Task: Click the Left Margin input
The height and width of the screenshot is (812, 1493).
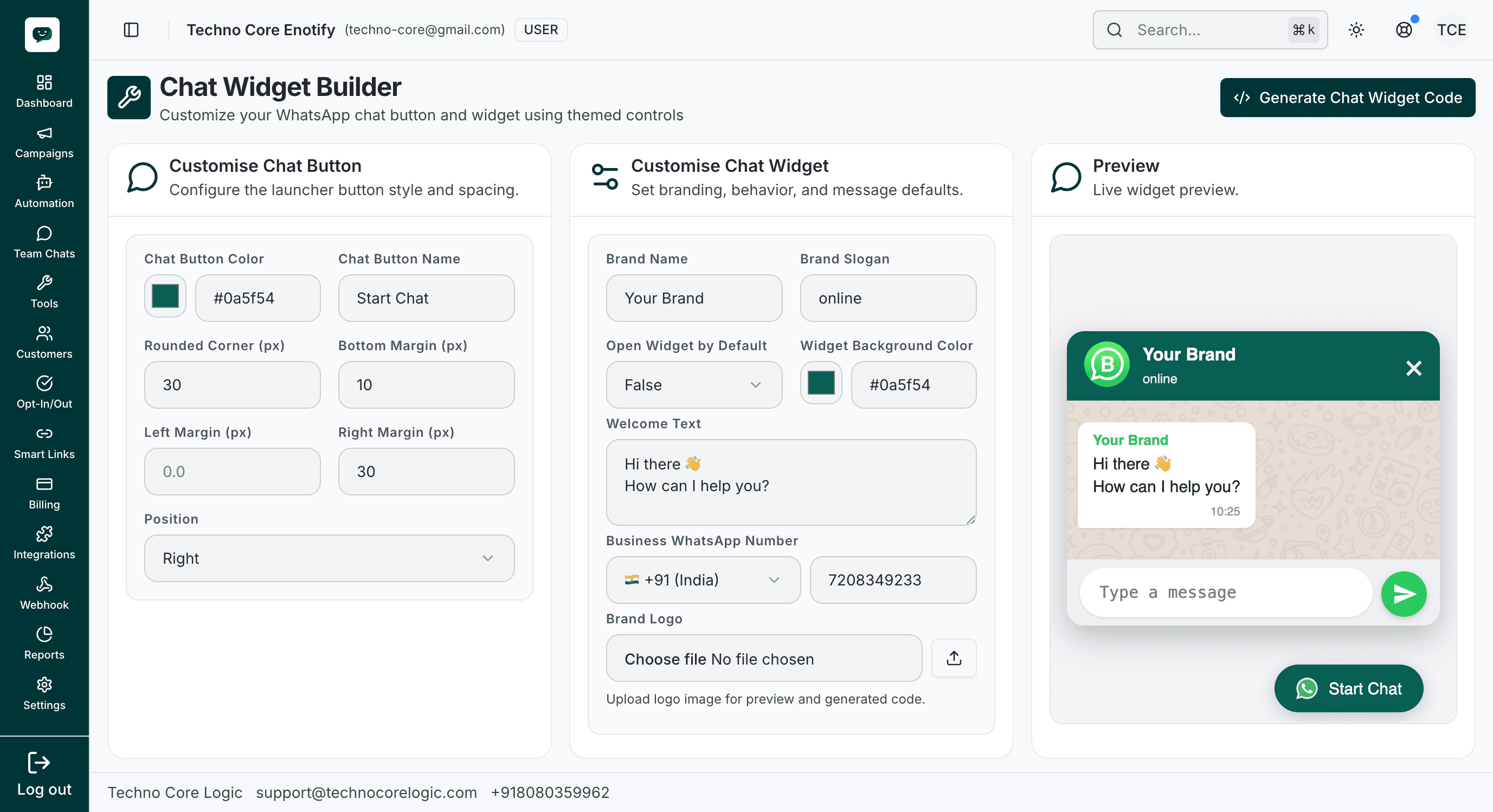Action: pyautogui.click(x=232, y=471)
